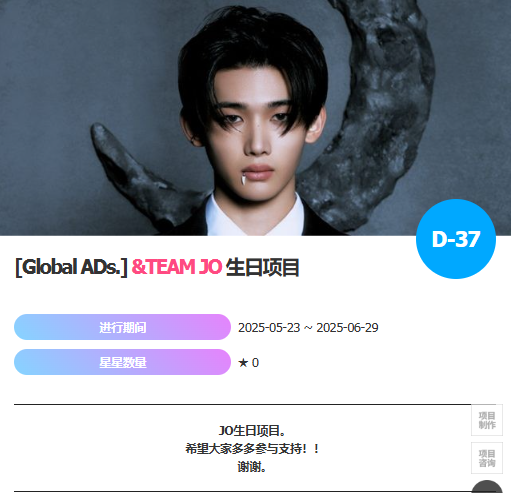Click the end date 2025-06-29
Image resolution: width=515 pixels, height=493 pixels.
(347, 328)
